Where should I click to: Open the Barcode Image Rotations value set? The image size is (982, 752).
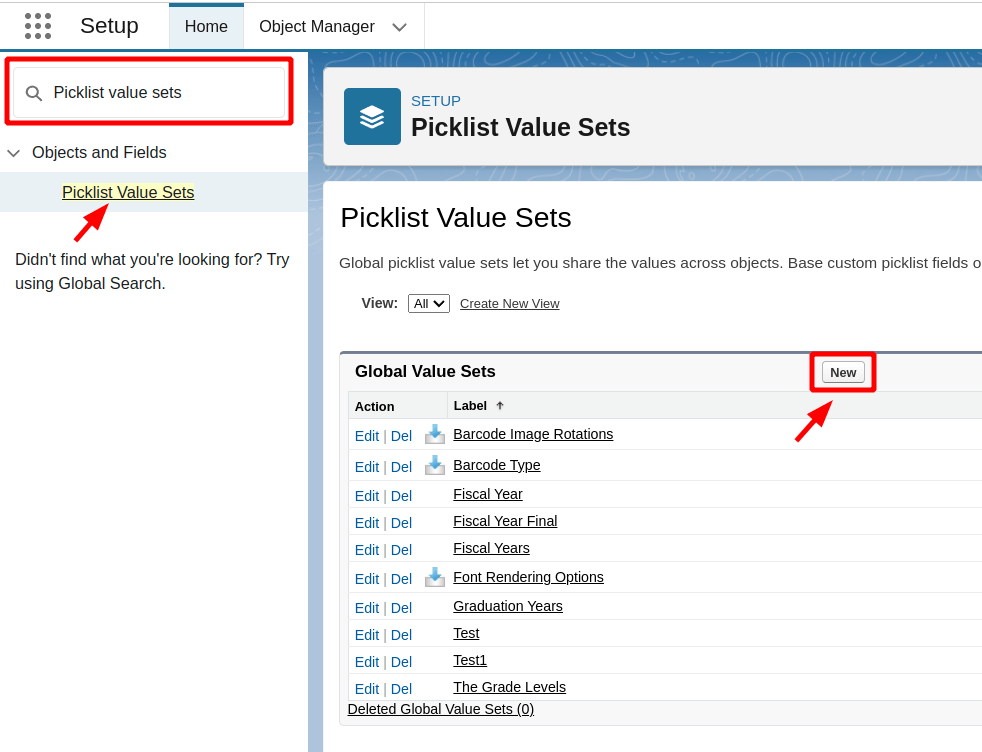pos(533,434)
